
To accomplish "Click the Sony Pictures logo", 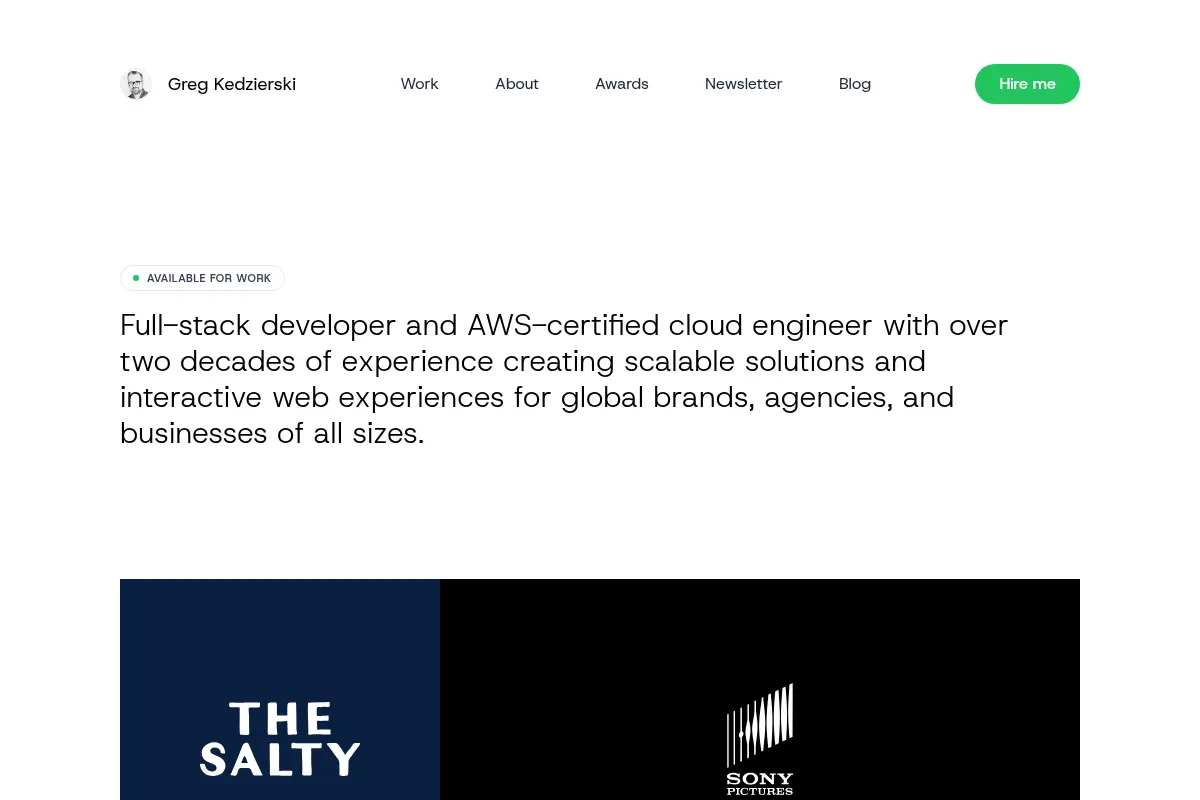I will click(x=760, y=740).
